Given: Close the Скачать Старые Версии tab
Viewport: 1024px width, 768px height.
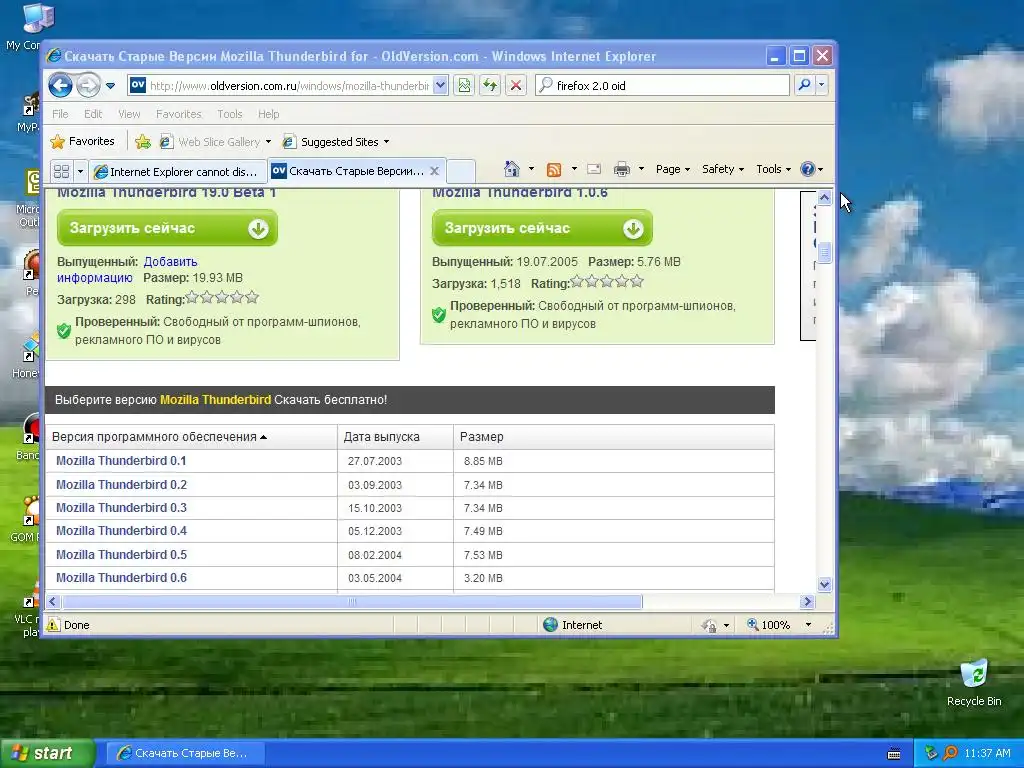Looking at the screenshot, I should click(434, 171).
